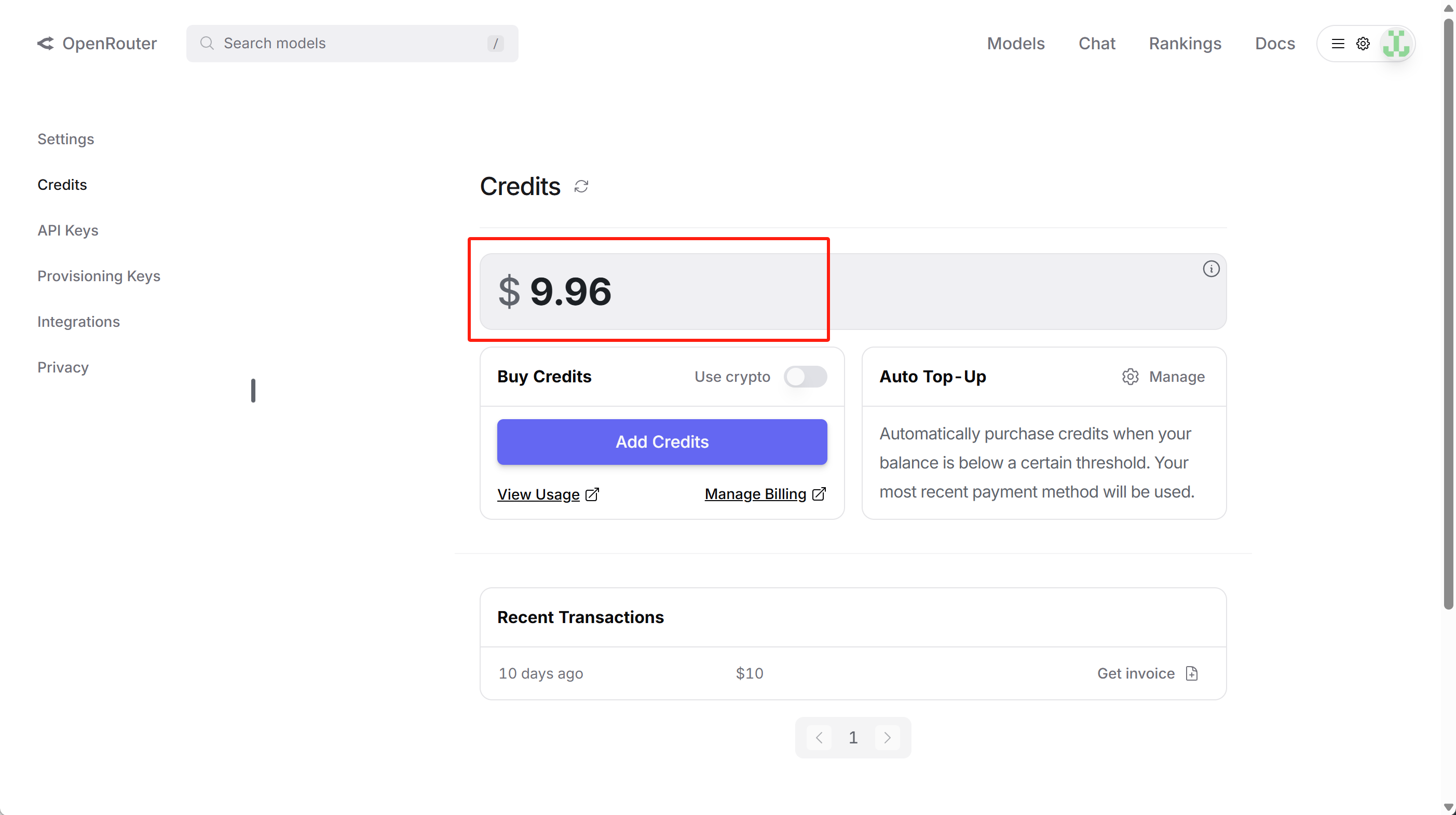Select Privacy in the sidebar
Viewport: 1456px width, 815px height.
[x=63, y=368]
